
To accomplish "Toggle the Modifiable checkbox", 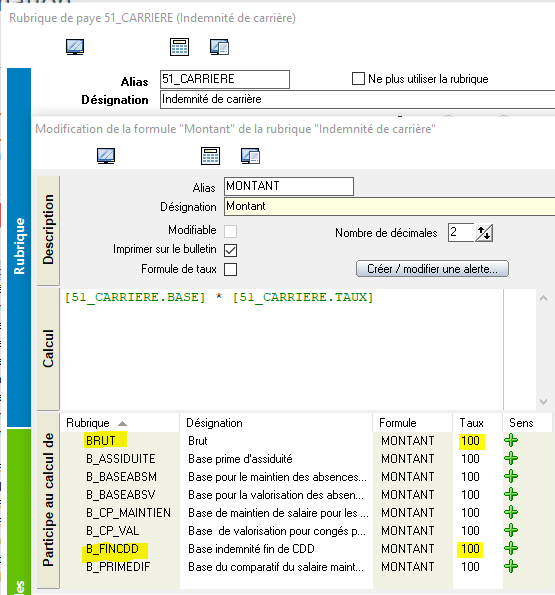I will tap(231, 231).
